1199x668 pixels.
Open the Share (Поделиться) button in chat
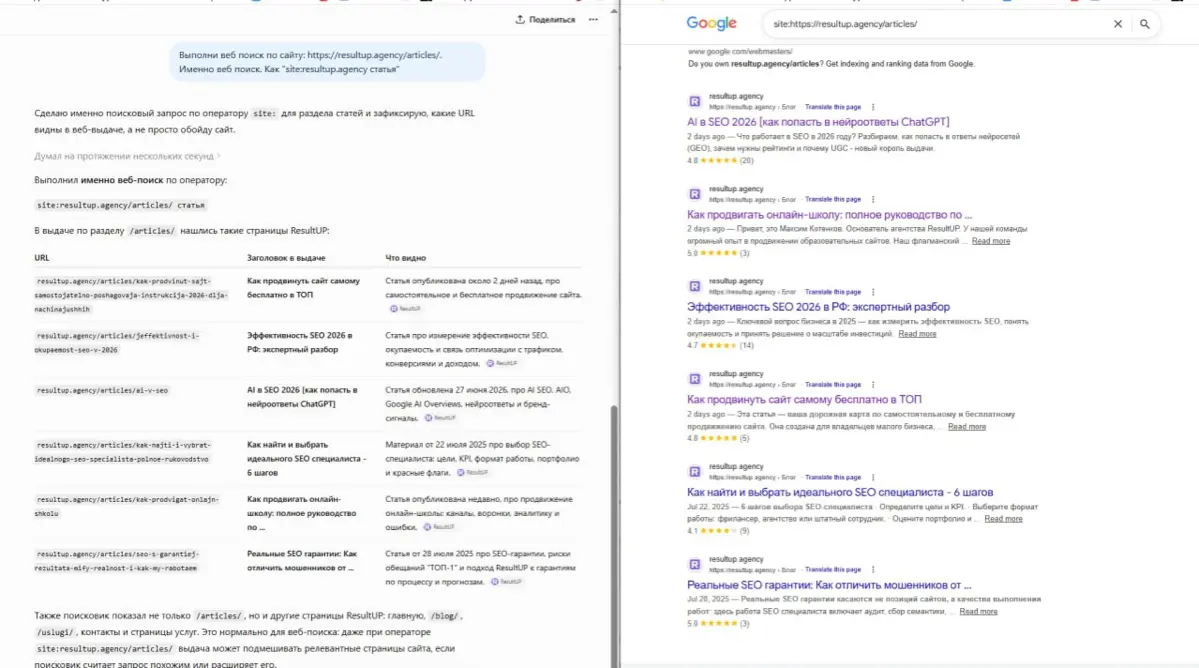545,20
